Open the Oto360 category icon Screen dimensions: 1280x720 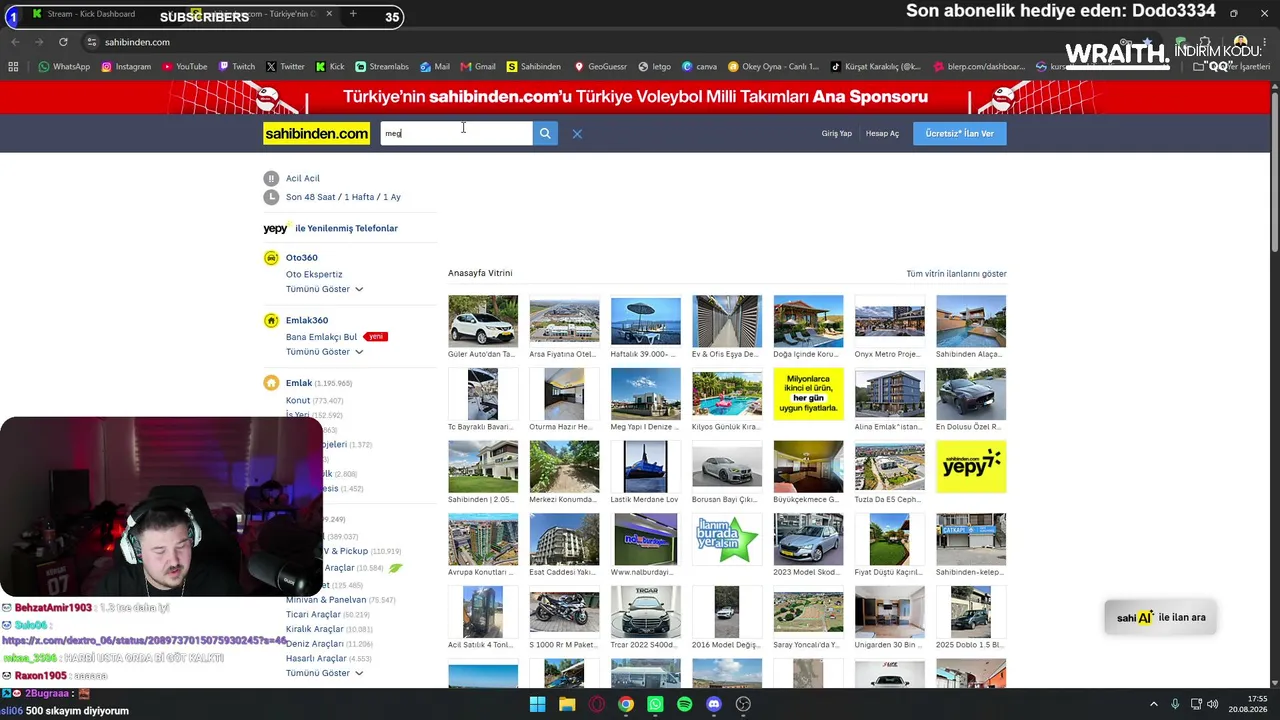point(271,258)
